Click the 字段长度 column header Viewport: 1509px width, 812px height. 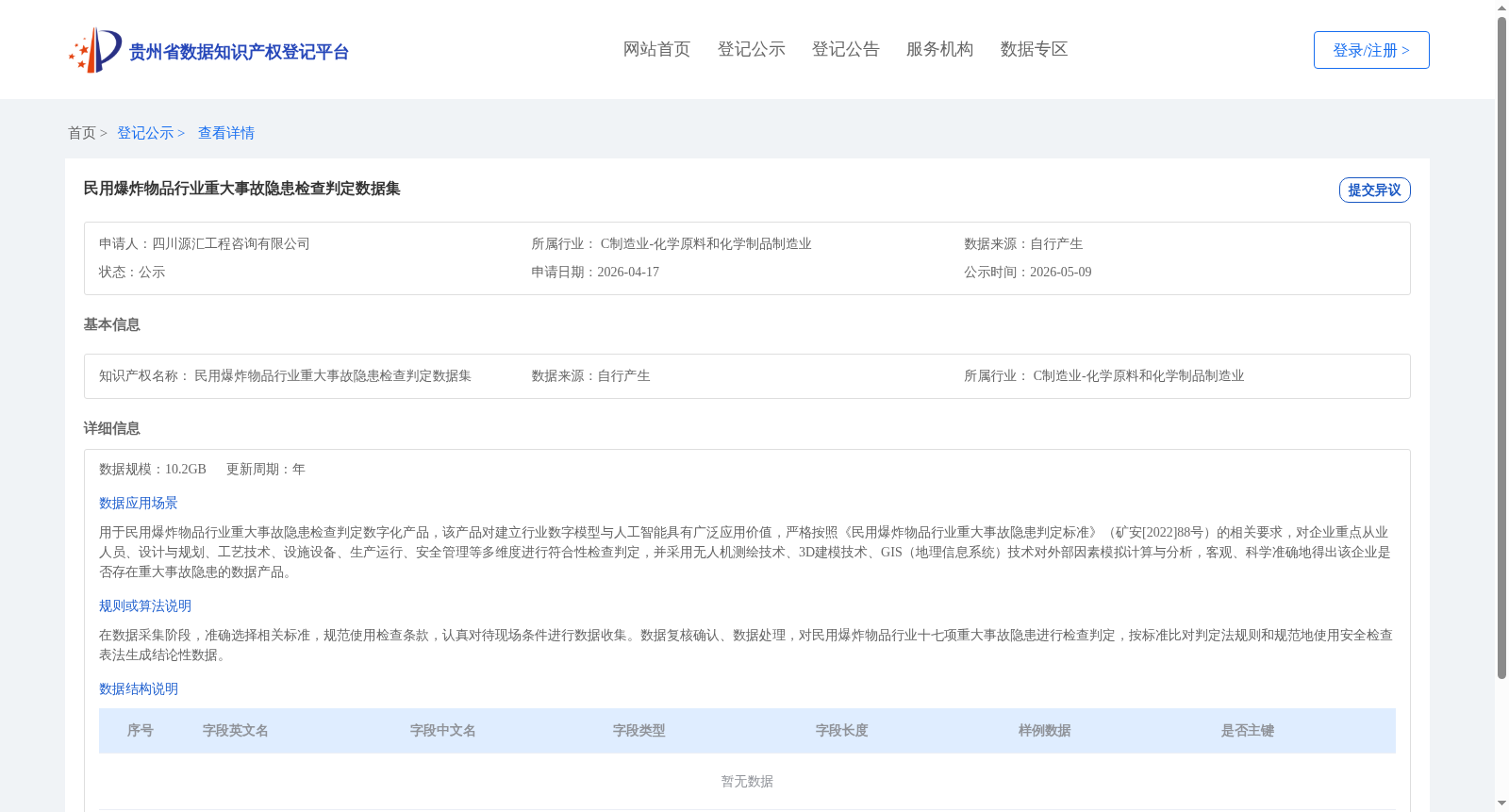coord(842,730)
